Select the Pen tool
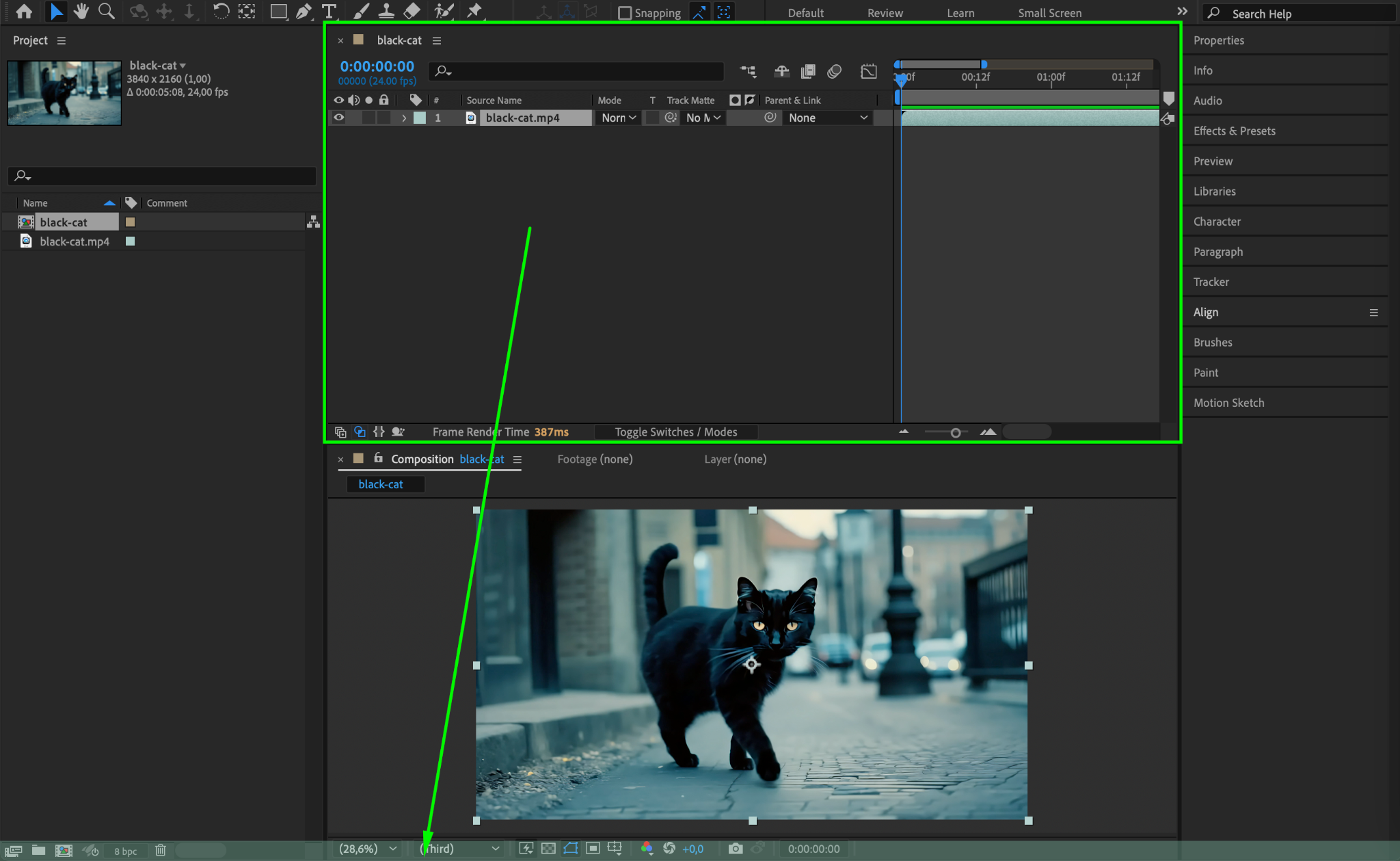The height and width of the screenshot is (861, 1400). pyautogui.click(x=304, y=11)
